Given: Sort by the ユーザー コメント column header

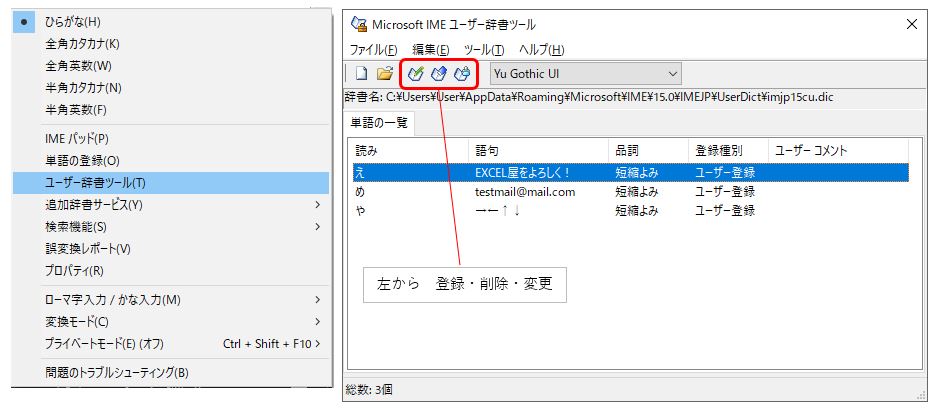Looking at the screenshot, I should coord(838,151).
